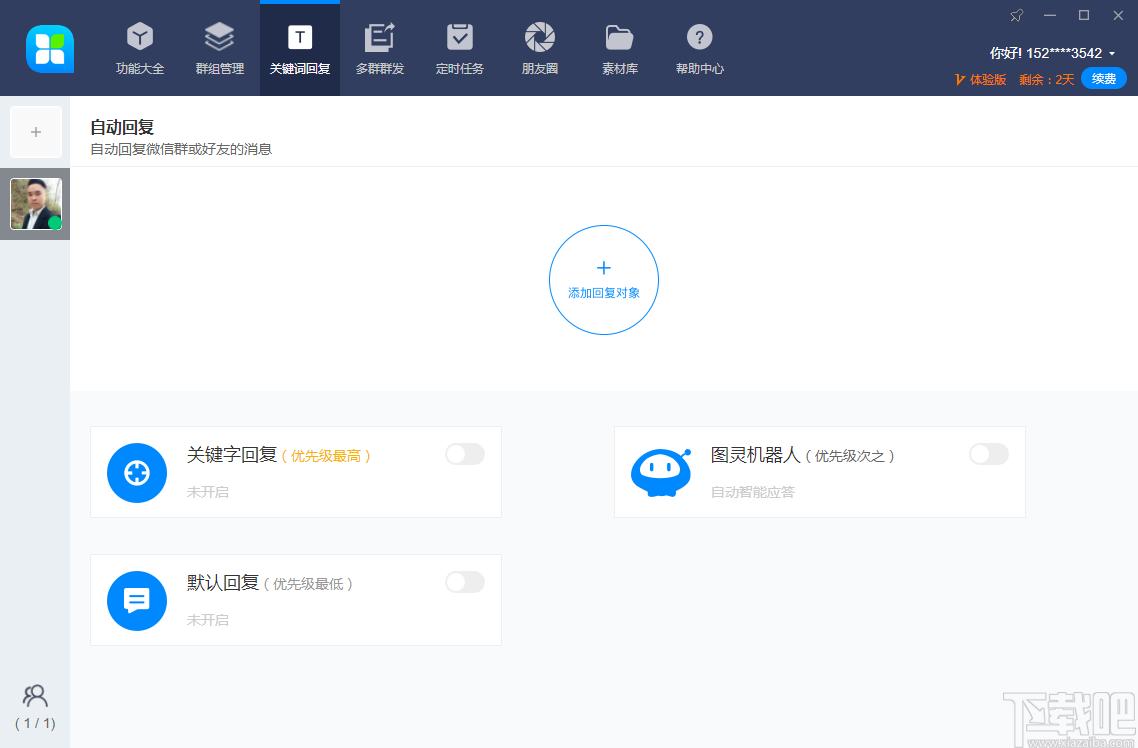Viewport: 1138px width, 748px height.
Task: Toggle the 关键字回复 switch
Action: click(465, 454)
